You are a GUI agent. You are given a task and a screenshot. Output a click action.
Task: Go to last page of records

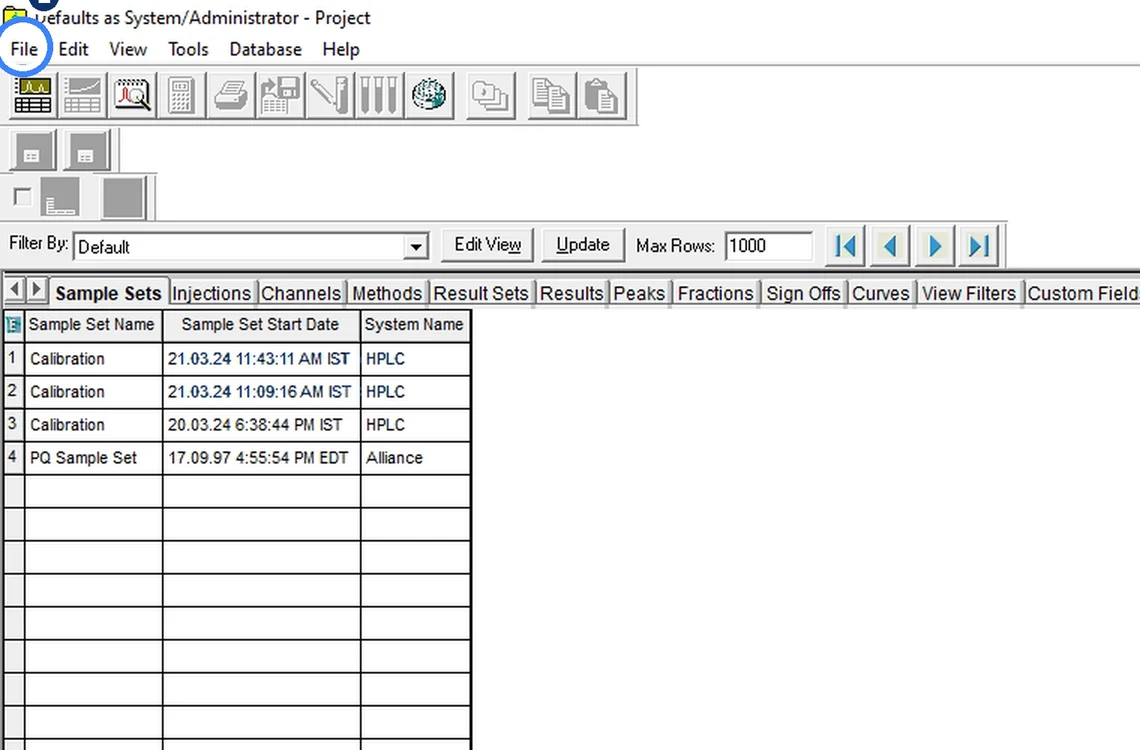coord(979,246)
